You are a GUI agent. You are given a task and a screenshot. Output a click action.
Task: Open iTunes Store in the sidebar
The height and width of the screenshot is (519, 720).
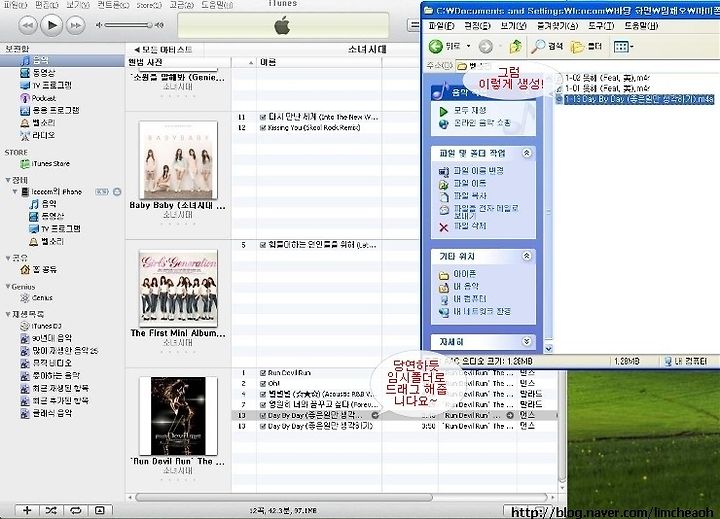[45, 164]
